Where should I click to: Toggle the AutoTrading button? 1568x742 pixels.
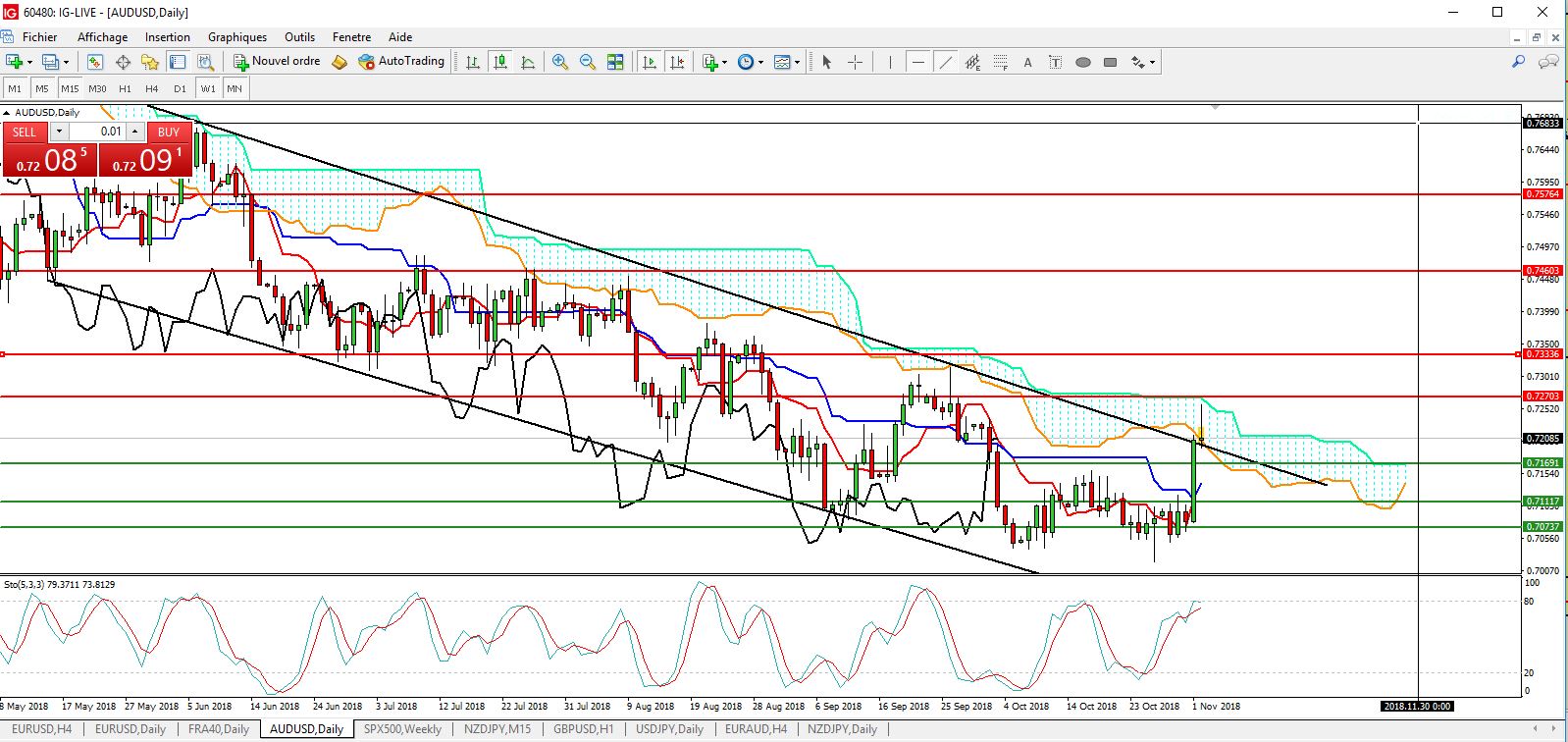point(401,62)
